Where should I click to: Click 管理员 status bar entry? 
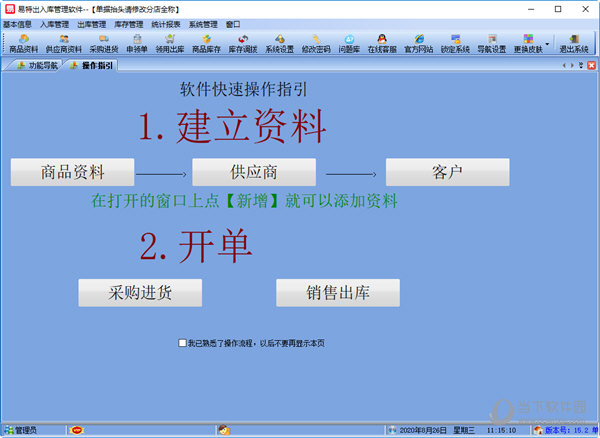click(x=21, y=430)
